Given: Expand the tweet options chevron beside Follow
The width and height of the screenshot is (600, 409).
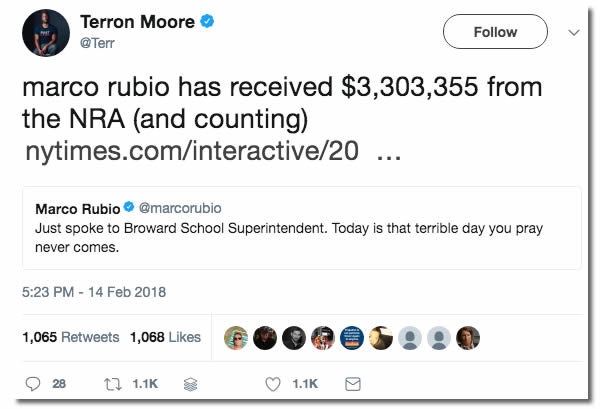Looking at the screenshot, I should click(x=573, y=32).
